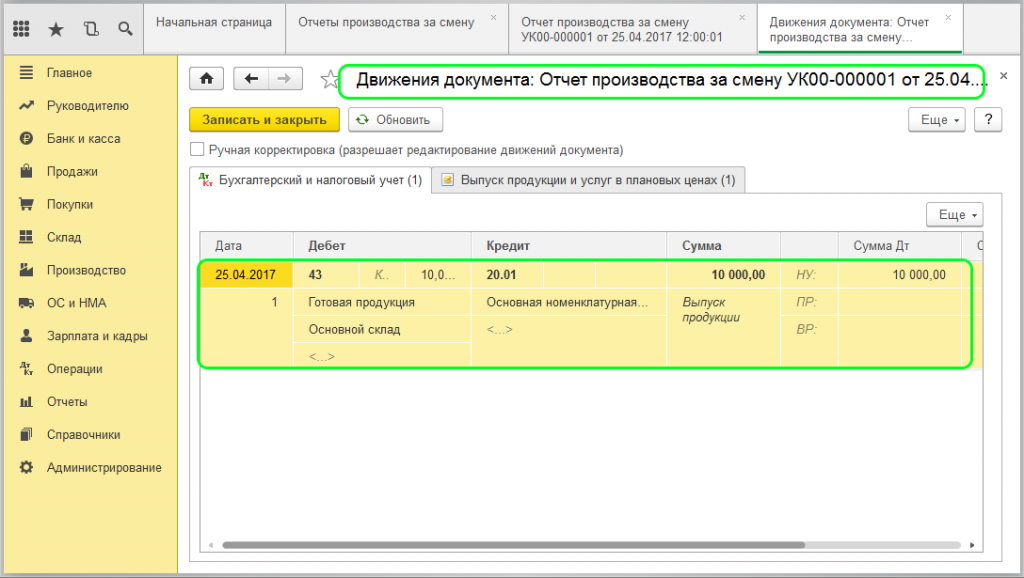Open help with the question mark button
This screenshot has width=1024, height=578.
988,120
